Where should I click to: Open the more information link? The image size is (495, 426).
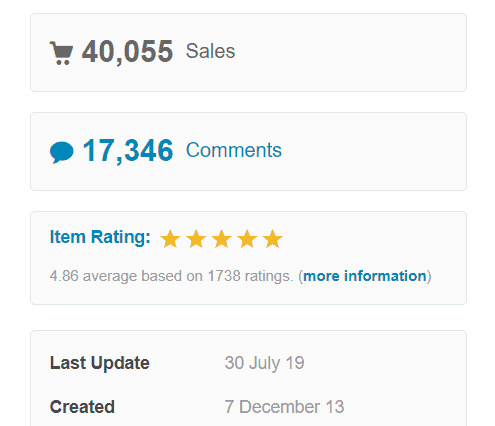(x=365, y=276)
